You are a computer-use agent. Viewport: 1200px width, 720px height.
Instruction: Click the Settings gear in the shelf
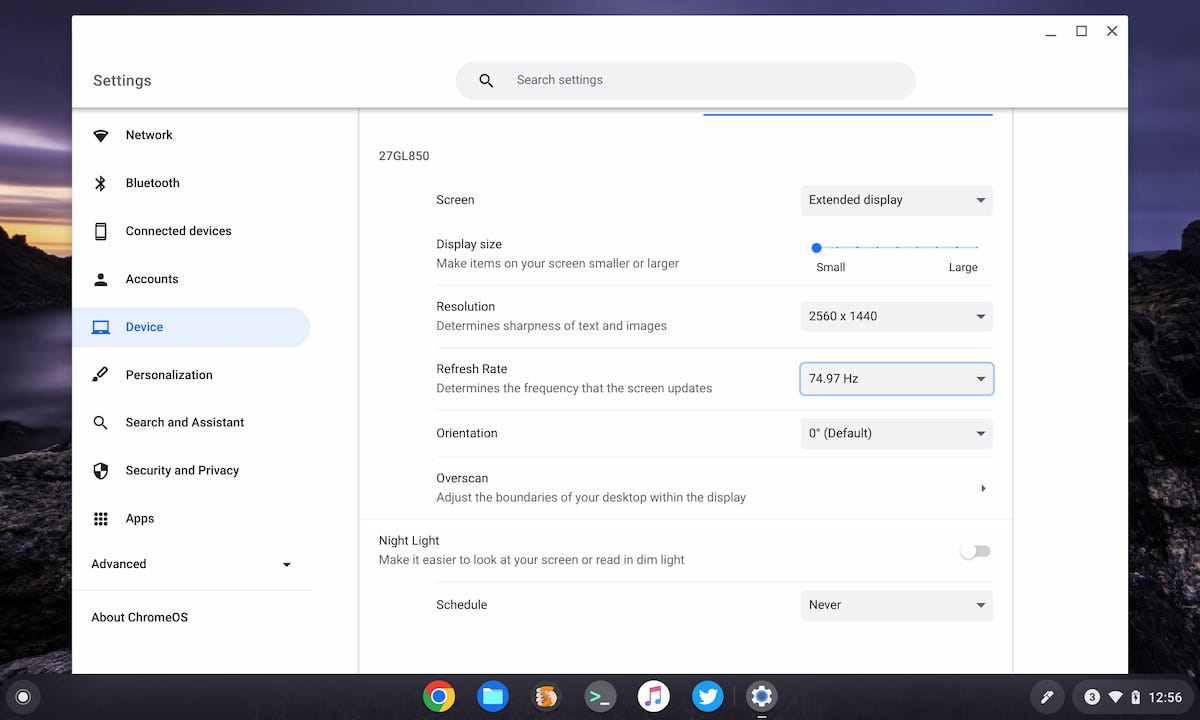click(x=761, y=696)
